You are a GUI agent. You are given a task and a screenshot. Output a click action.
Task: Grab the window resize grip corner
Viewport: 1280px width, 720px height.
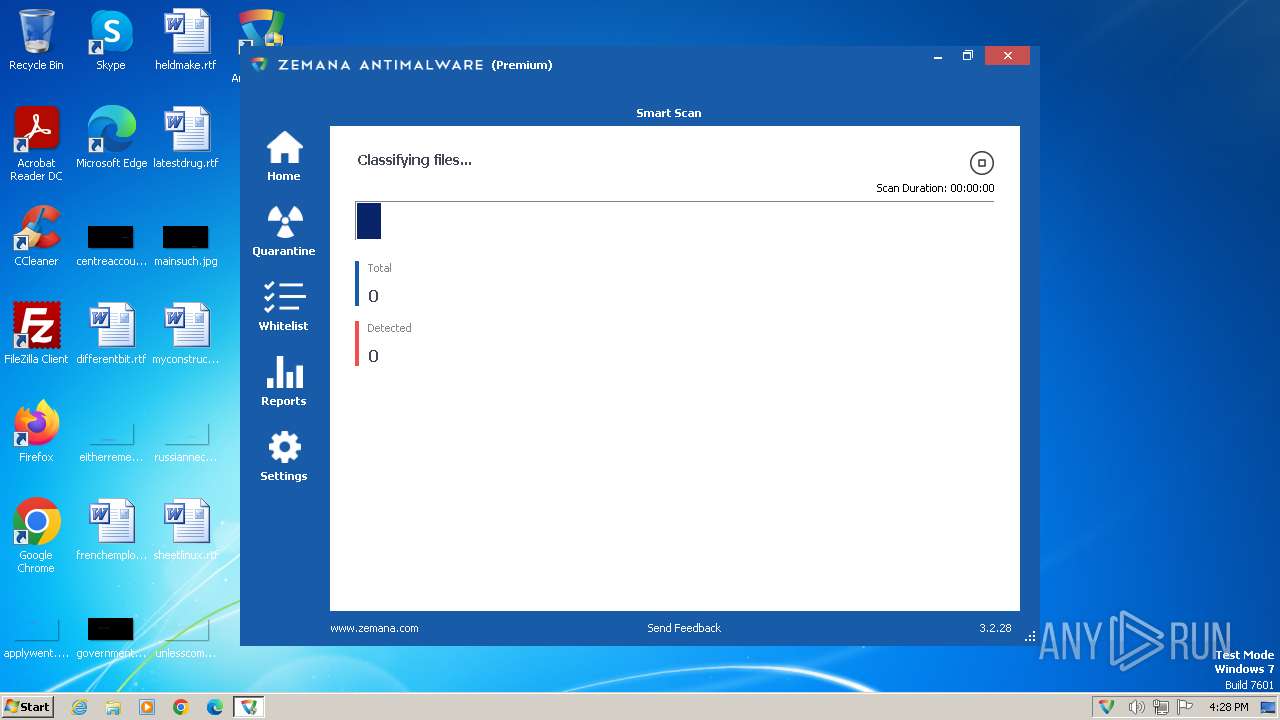coord(1030,636)
